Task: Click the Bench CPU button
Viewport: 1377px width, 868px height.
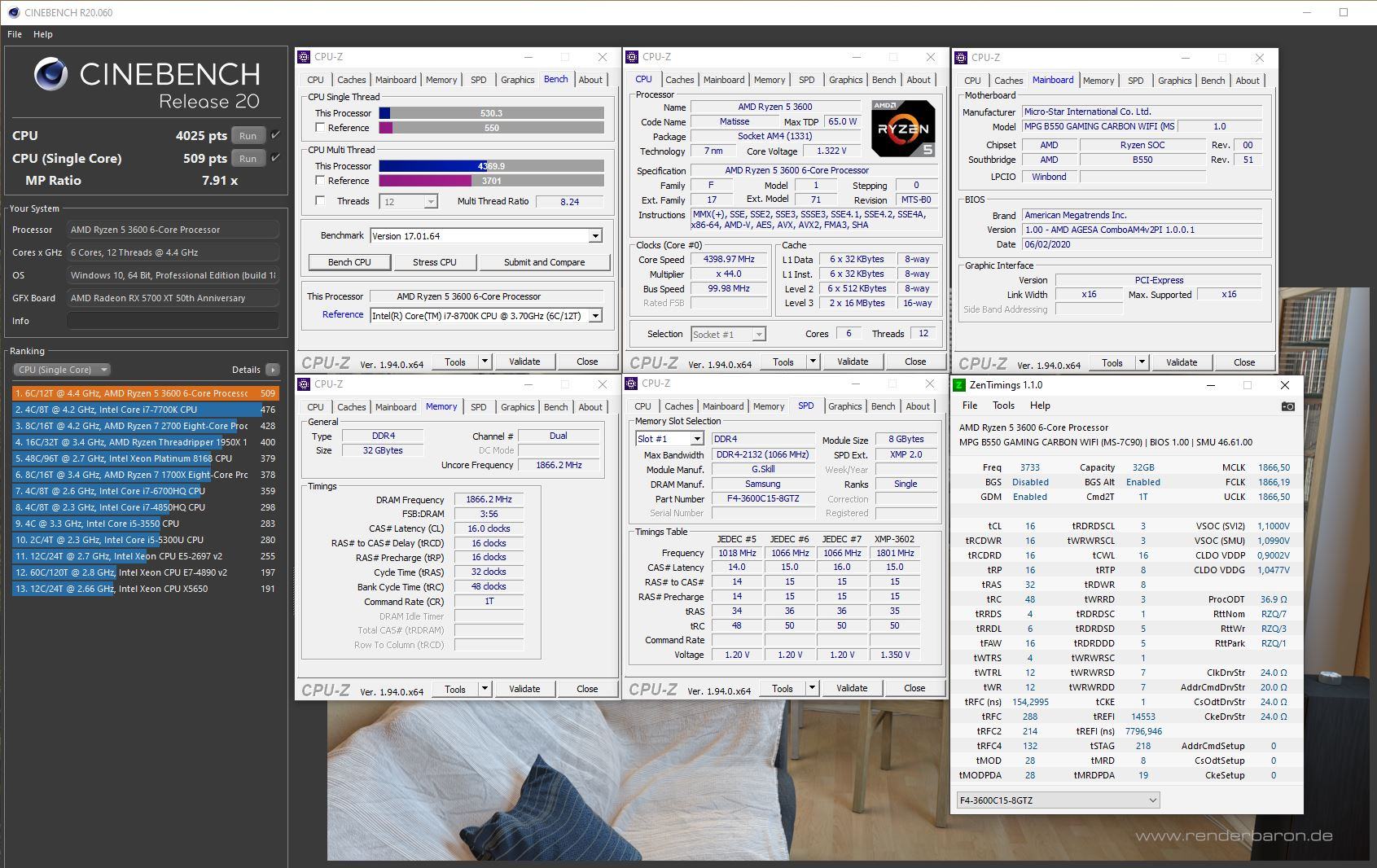Action: pos(349,262)
